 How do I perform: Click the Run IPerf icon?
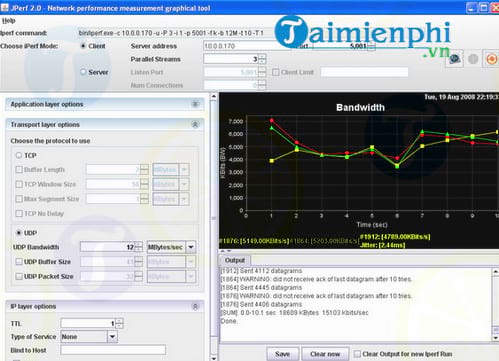click(x=454, y=59)
